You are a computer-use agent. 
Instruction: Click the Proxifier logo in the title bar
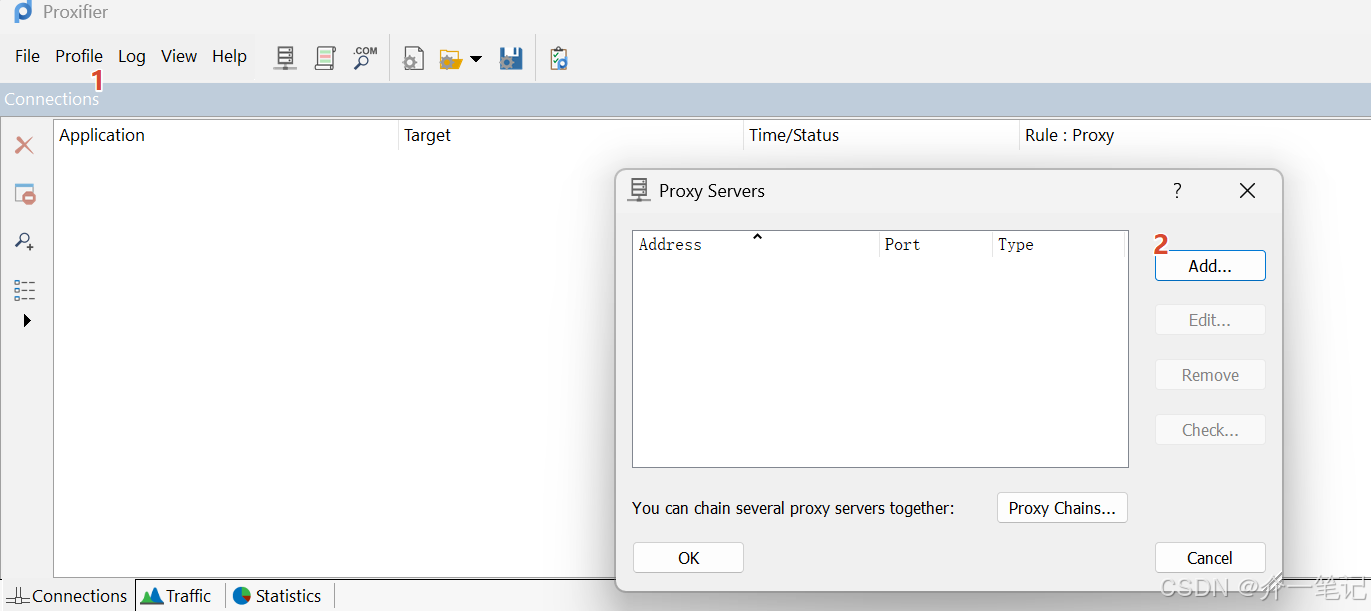click(x=22, y=12)
